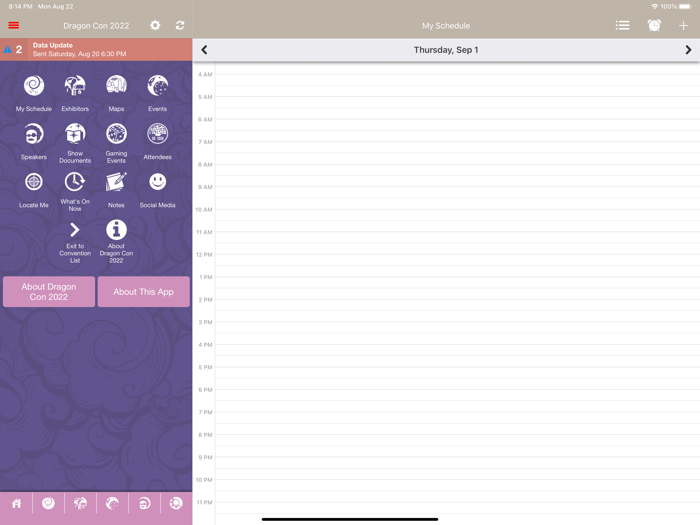
Task: Tap Thursday, Sep 1 date header
Action: point(446,50)
